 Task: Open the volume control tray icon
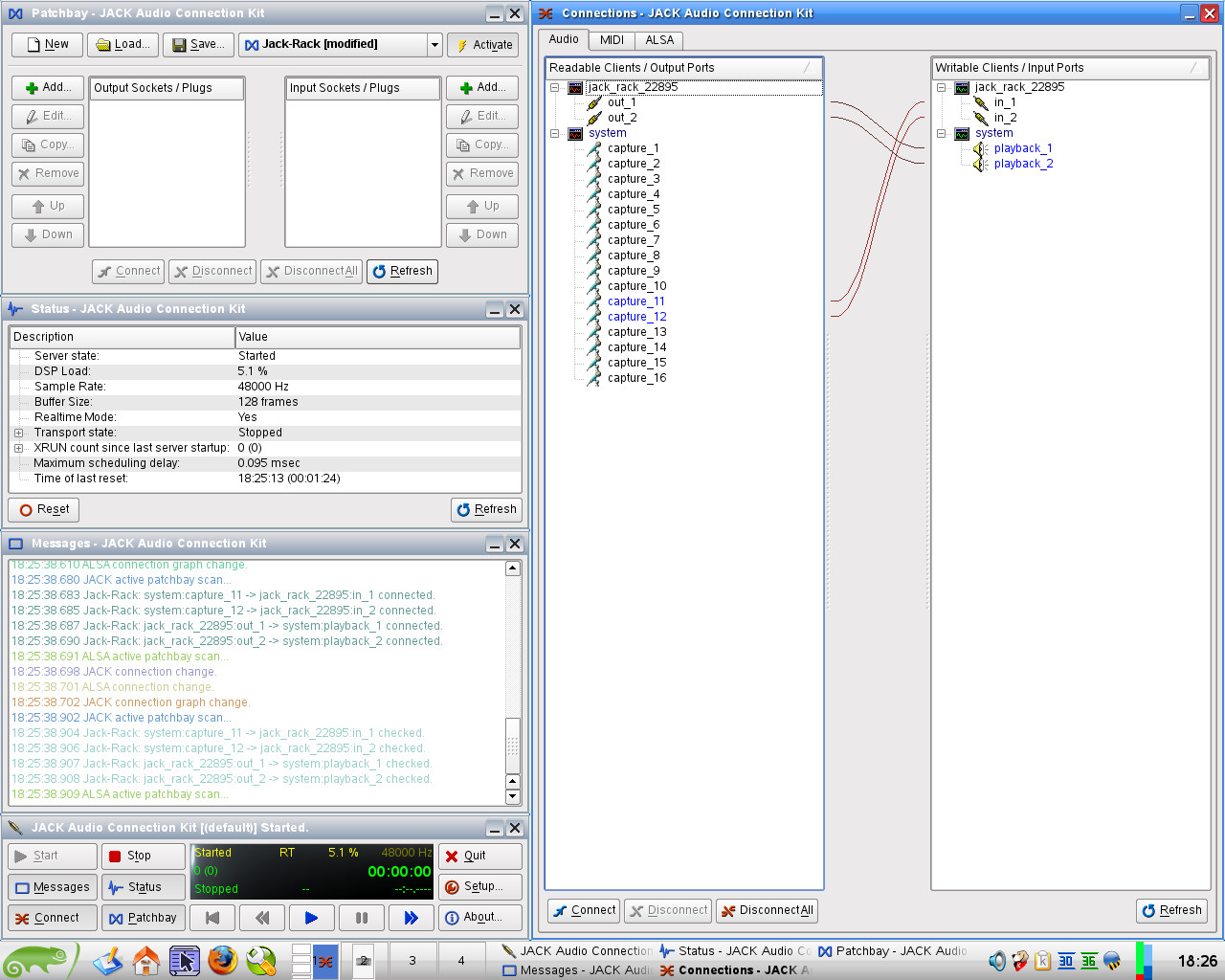[997, 961]
